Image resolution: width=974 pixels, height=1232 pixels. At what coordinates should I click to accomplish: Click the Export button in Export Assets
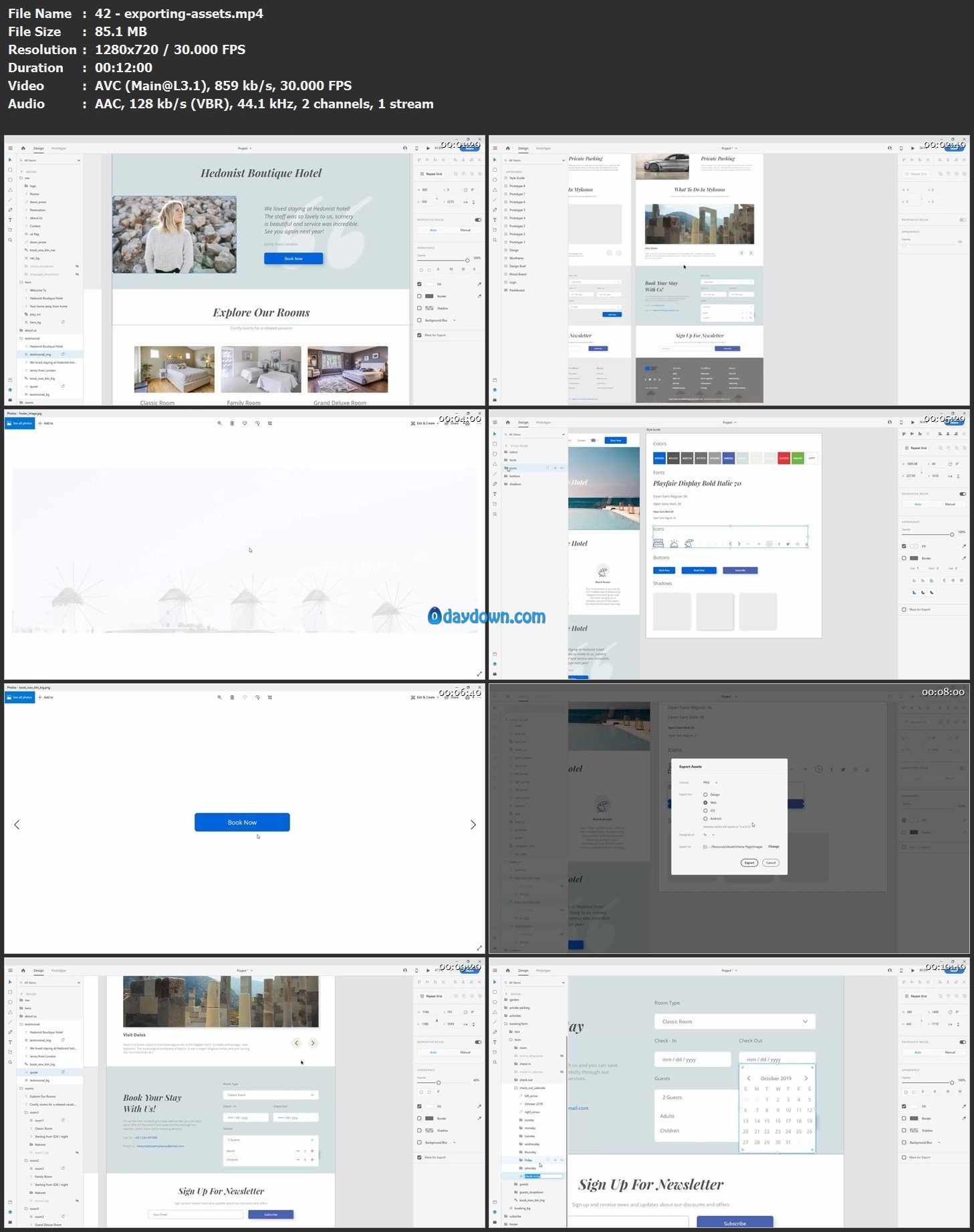pyautogui.click(x=749, y=863)
